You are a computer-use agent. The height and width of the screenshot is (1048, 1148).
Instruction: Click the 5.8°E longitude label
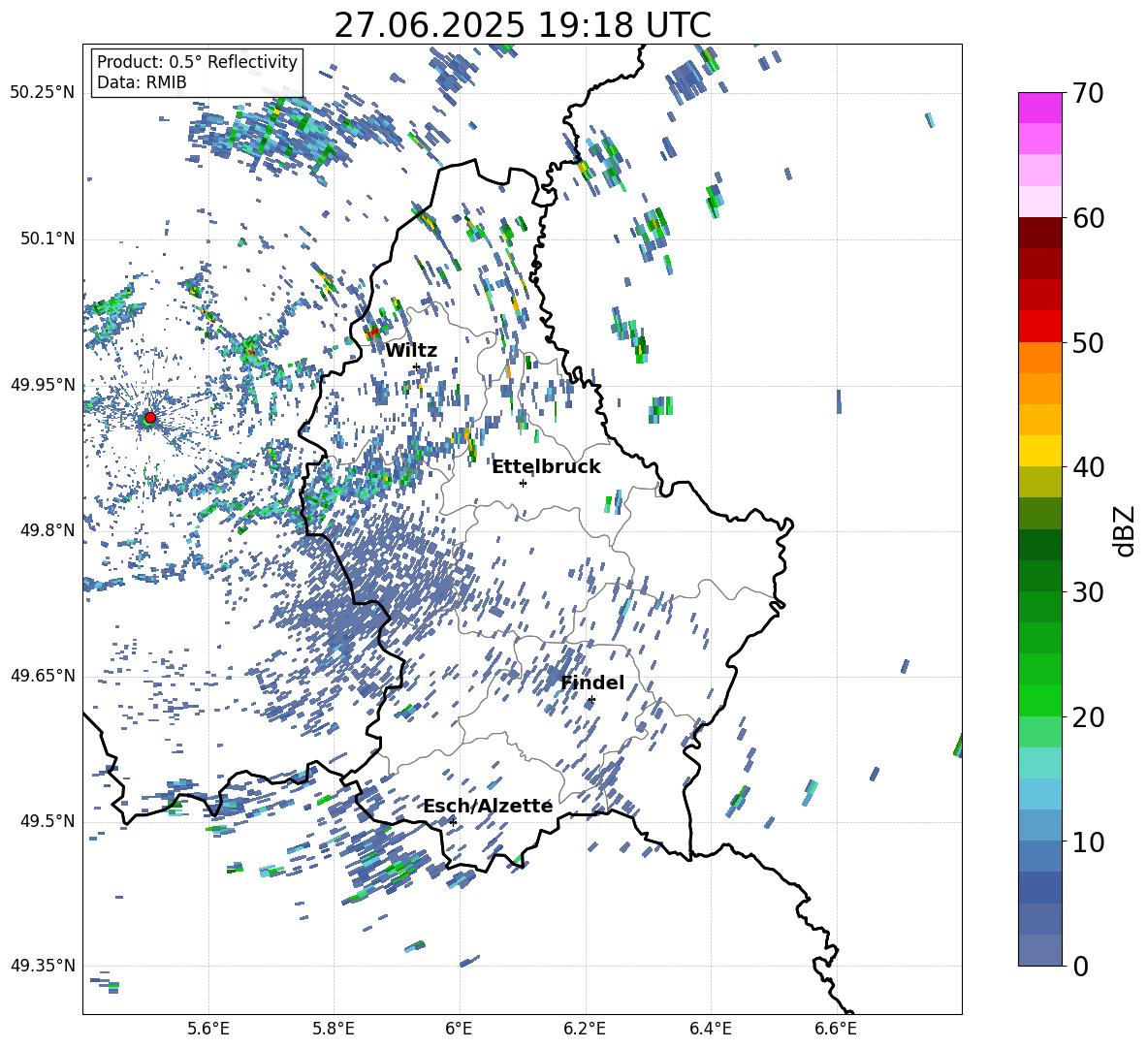334,1029
